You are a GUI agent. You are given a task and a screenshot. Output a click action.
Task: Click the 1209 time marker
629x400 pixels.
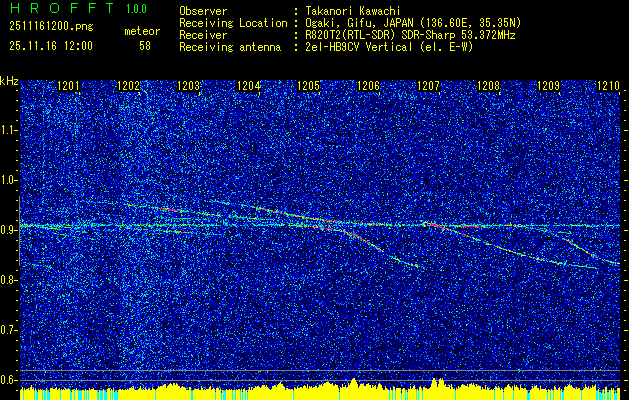pos(549,85)
